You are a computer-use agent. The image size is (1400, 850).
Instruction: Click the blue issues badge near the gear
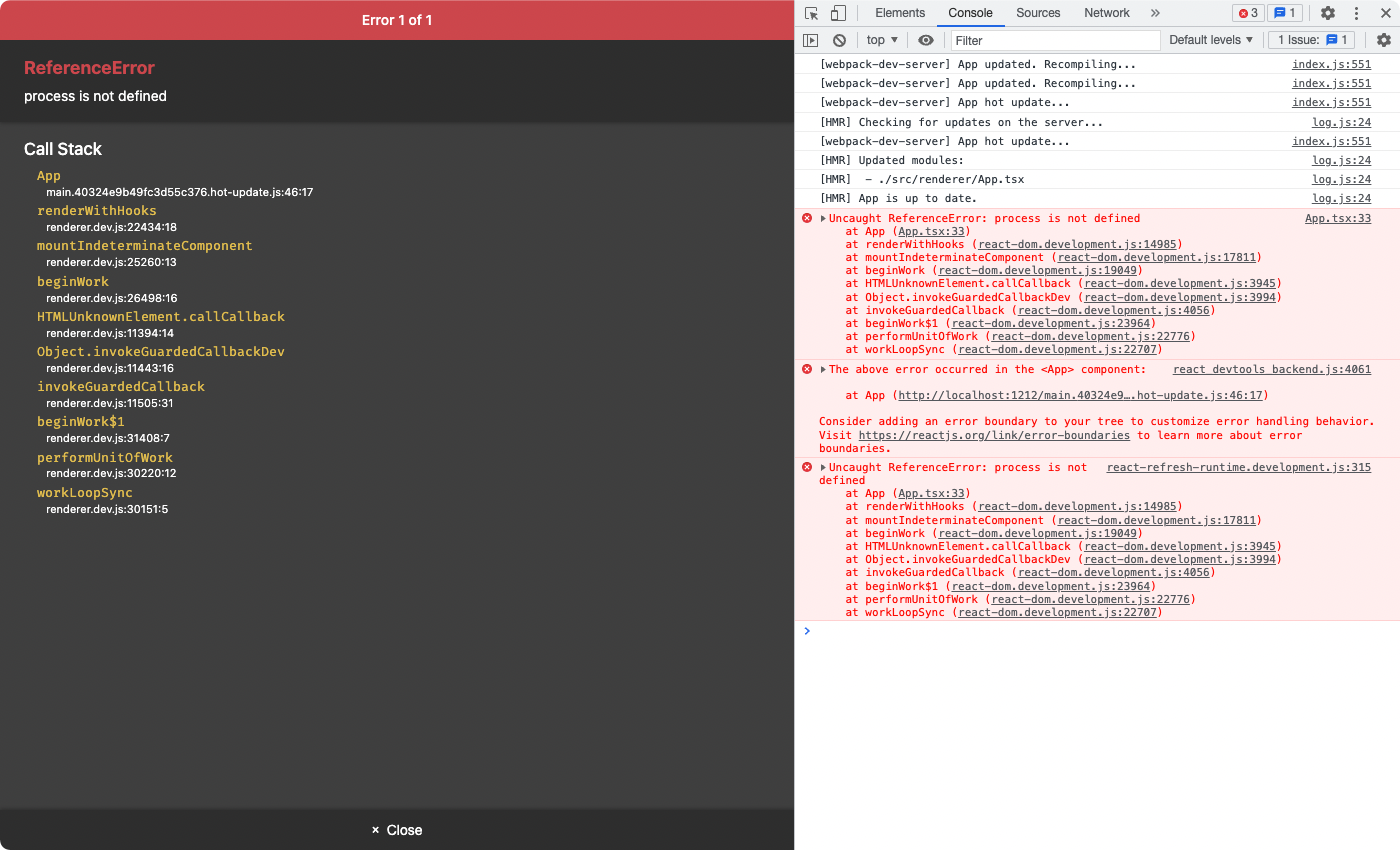[1283, 13]
